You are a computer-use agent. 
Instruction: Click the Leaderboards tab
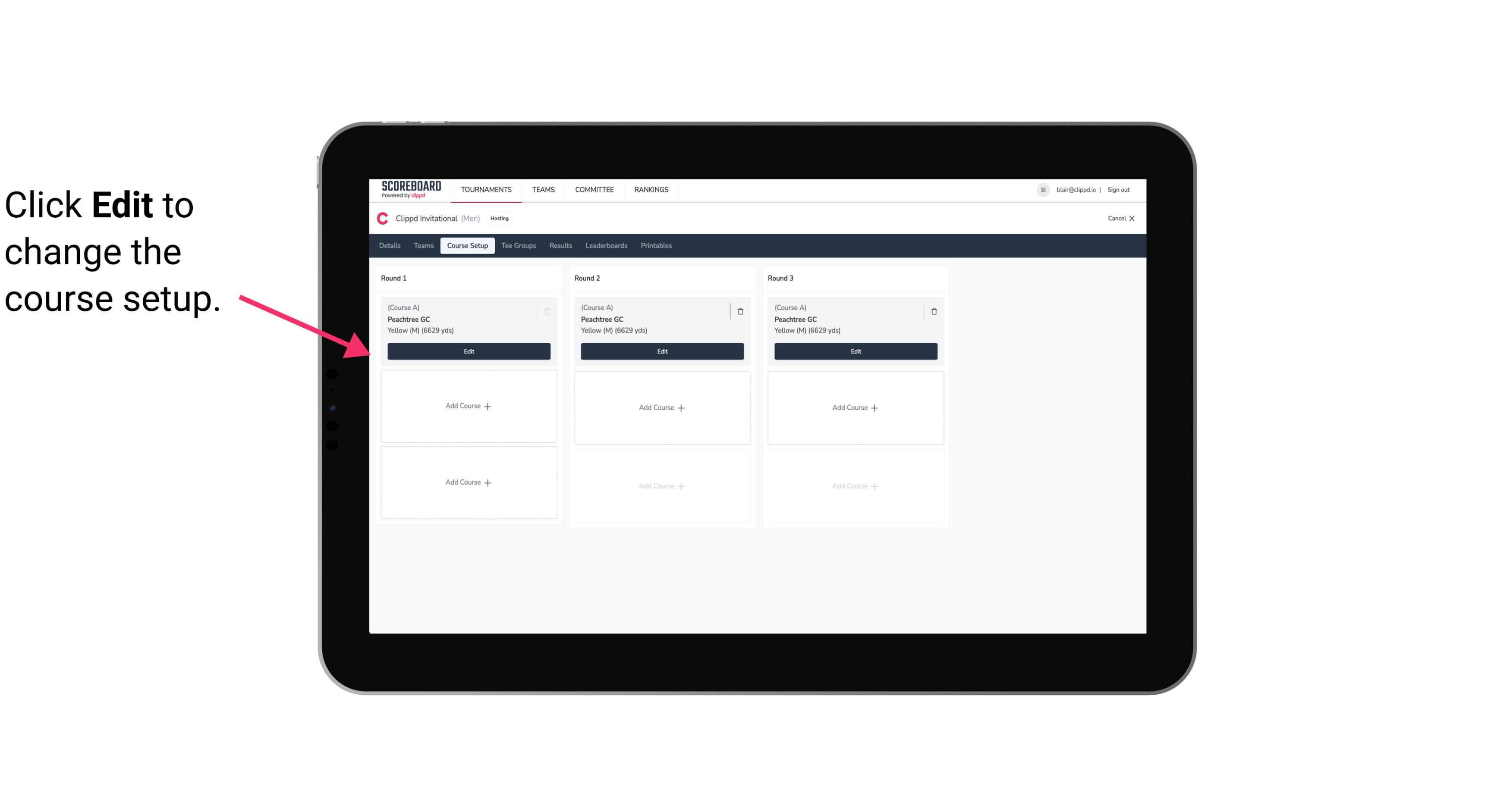[606, 246]
